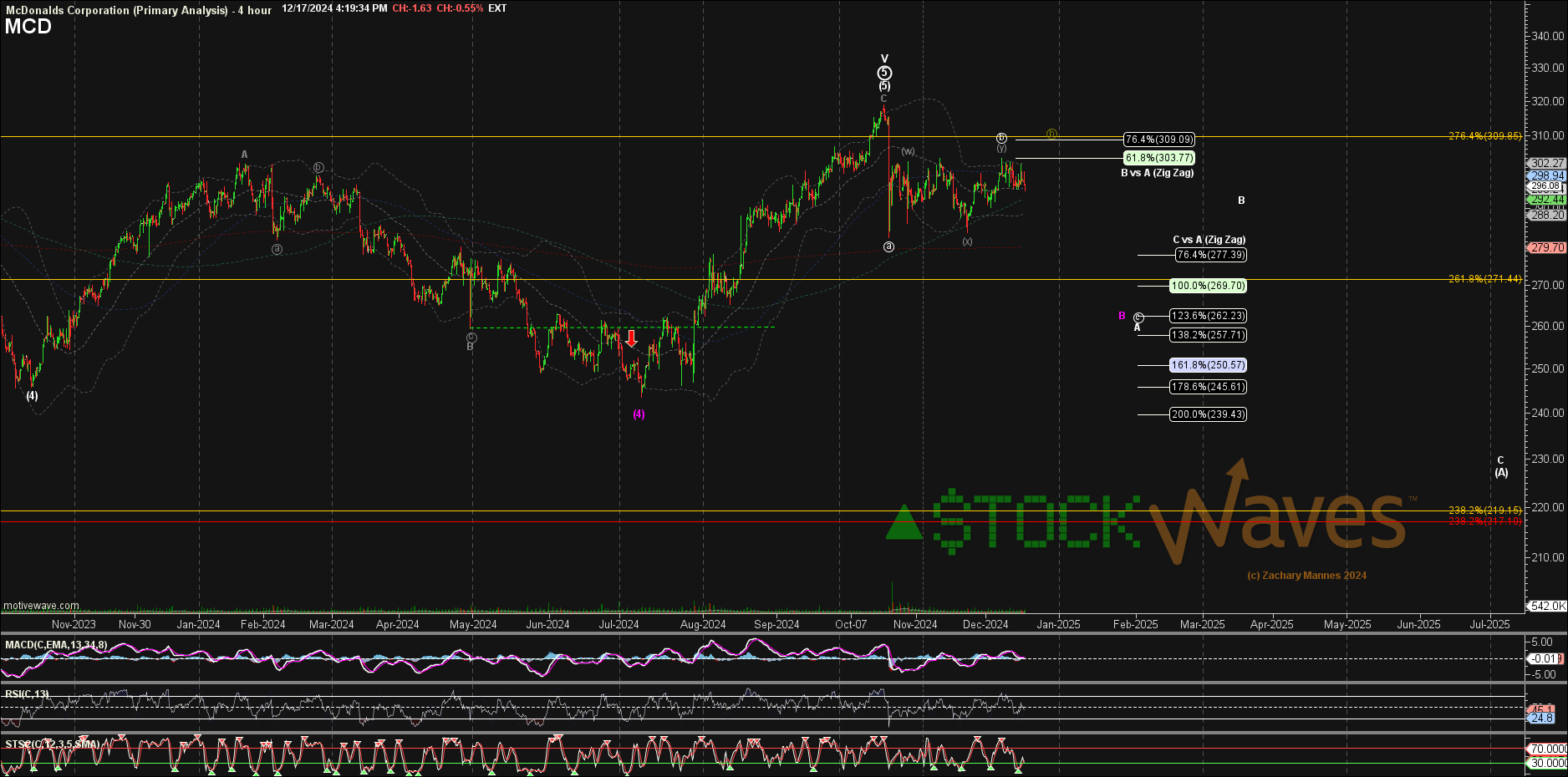The image size is (1568, 777).
Task: Click the 260.00 price axis label
Action: click(x=1548, y=327)
